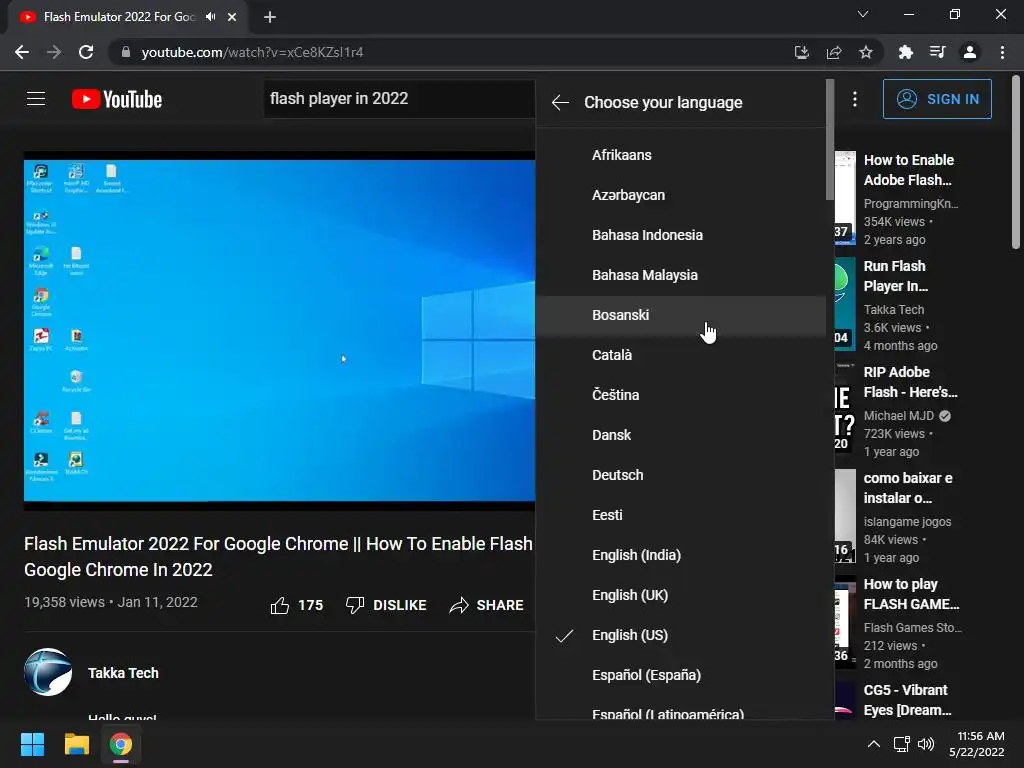Choose Bahasa Indonesia language
Viewport: 1024px width, 768px height.
point(680,235)
